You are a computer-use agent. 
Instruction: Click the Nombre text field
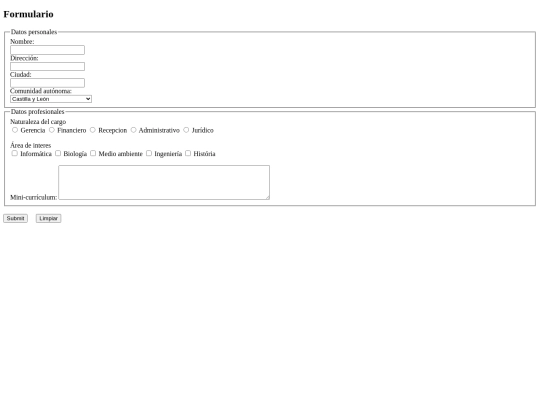click(48, 50)
